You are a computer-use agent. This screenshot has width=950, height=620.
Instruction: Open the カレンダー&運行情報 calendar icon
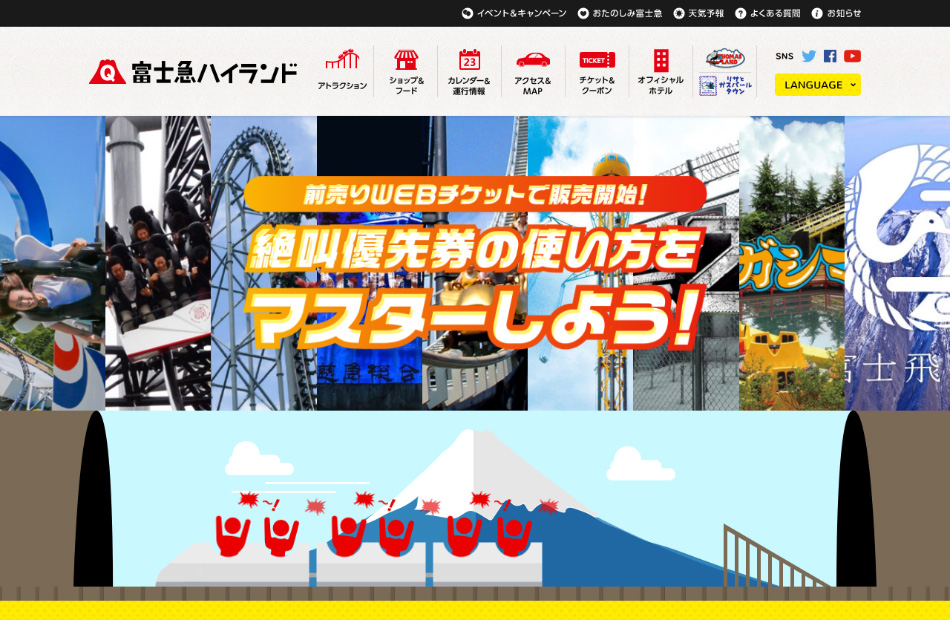[469, 60]
